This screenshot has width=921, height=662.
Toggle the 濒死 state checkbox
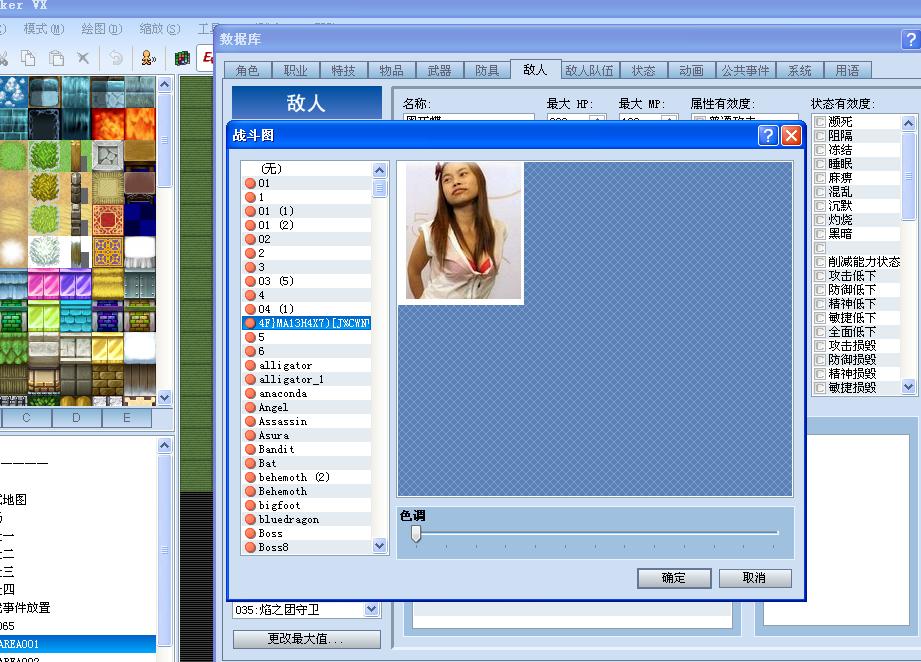click(x=820, y=122)
